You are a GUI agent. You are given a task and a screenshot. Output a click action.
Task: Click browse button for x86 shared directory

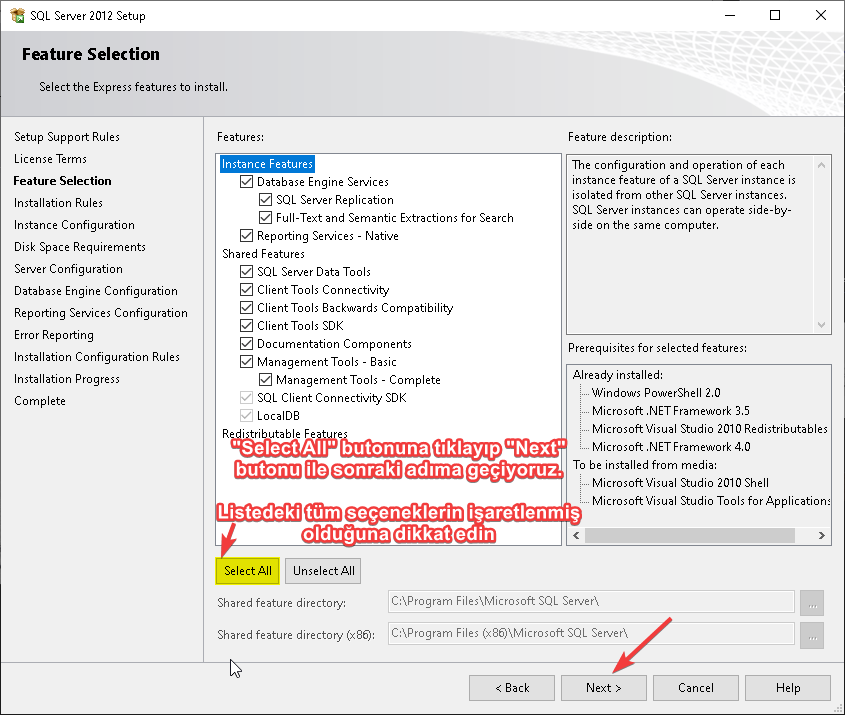pos(812,634)
